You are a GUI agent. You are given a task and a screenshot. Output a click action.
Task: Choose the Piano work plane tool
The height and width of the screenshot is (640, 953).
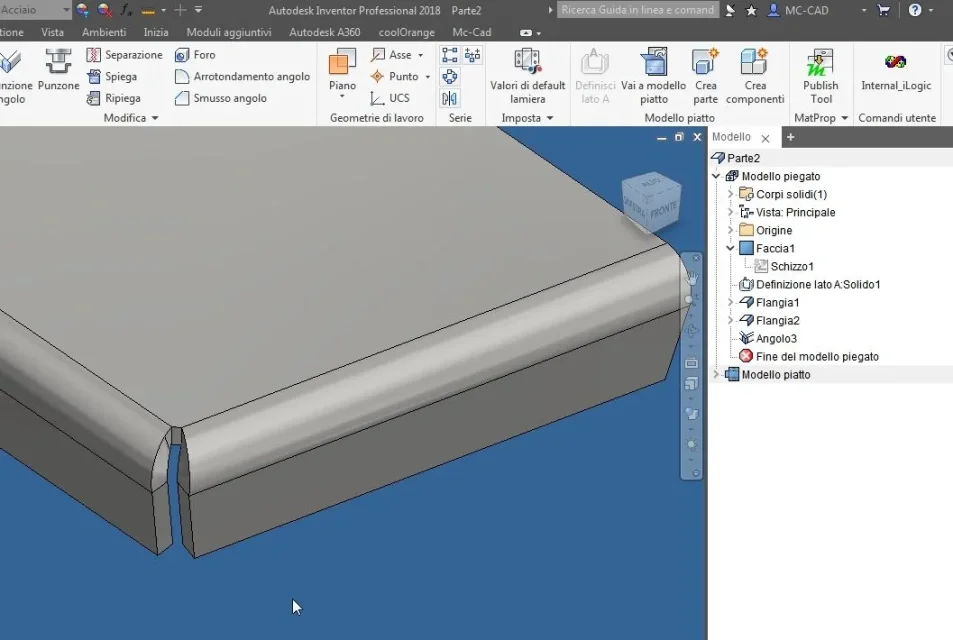[x=342, y=71]
